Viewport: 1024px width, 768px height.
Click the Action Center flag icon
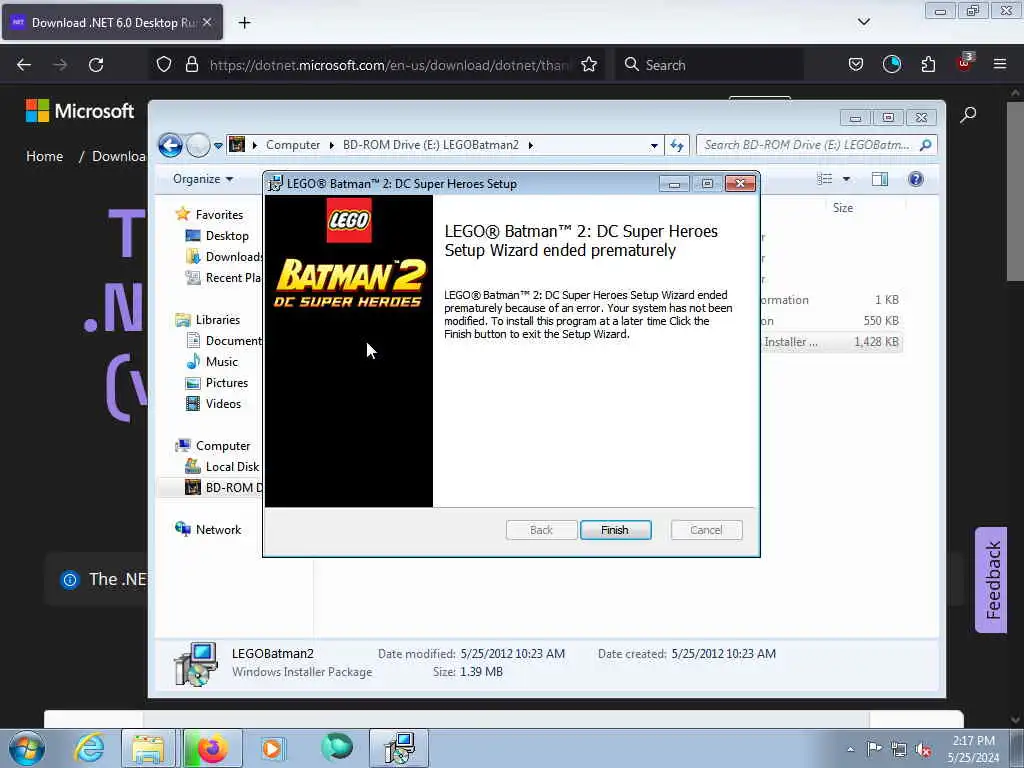(874, 749)
